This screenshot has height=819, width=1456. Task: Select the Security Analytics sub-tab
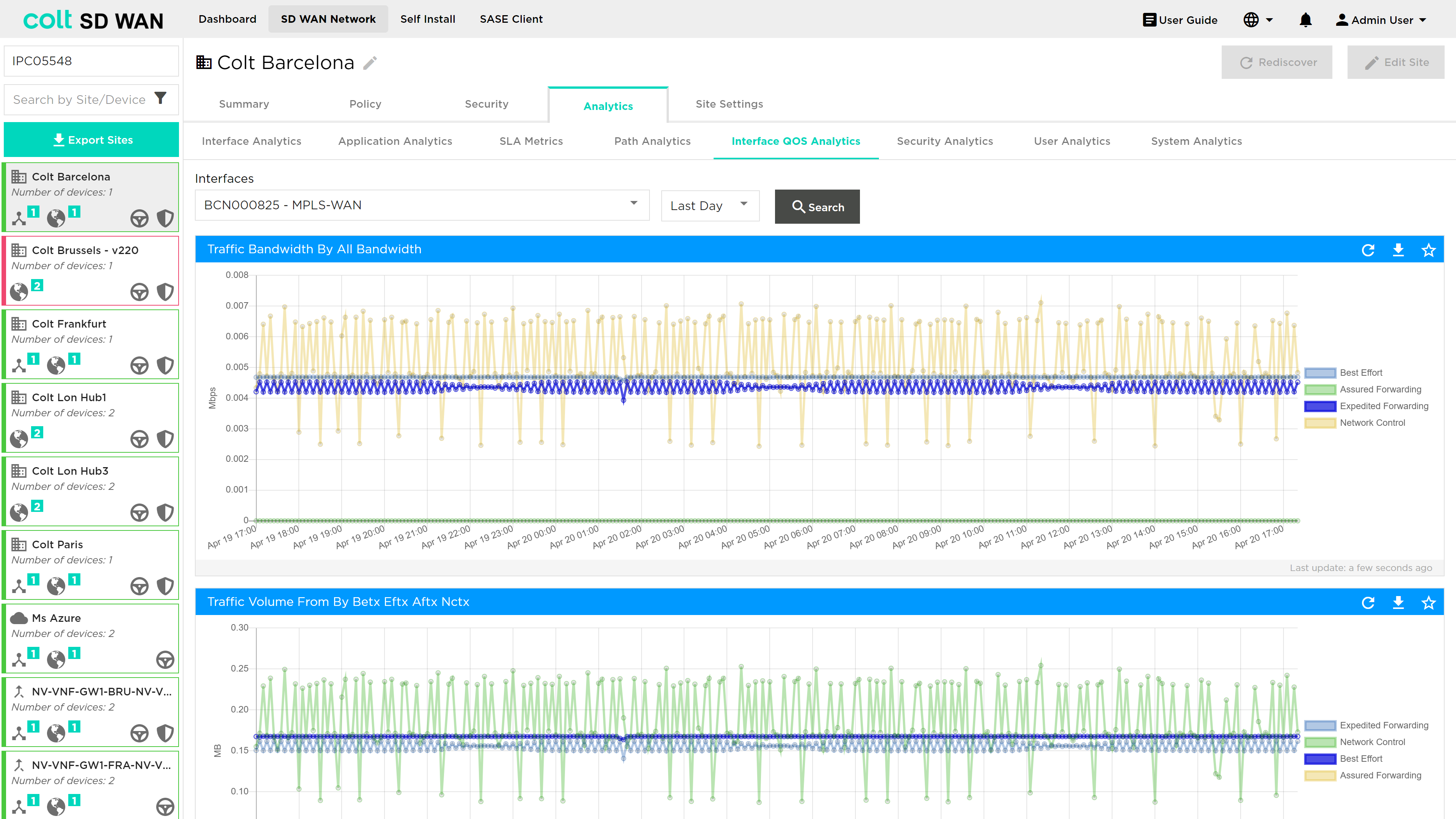click(945, 141)
